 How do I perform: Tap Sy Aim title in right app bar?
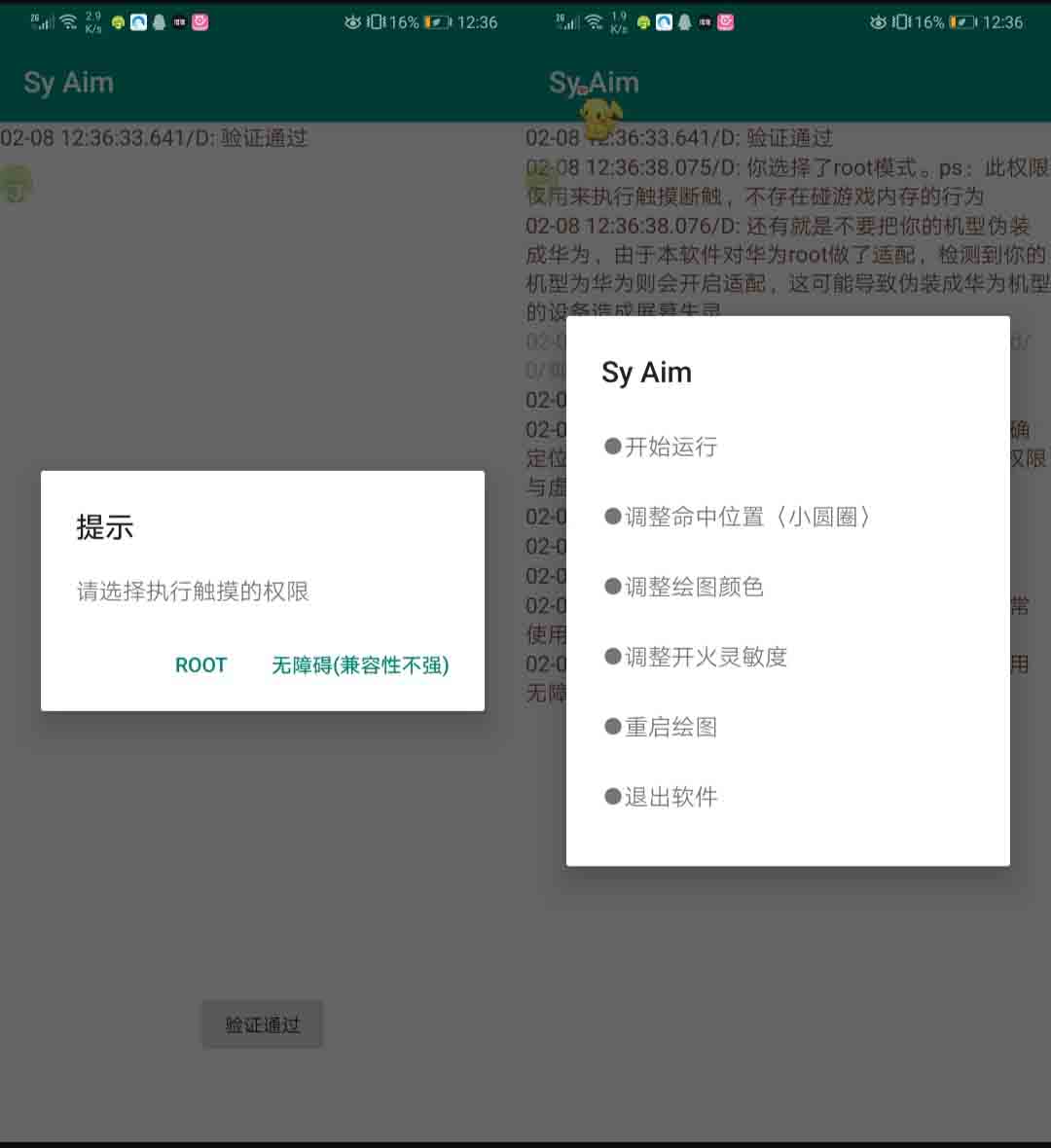click(594, 83)
